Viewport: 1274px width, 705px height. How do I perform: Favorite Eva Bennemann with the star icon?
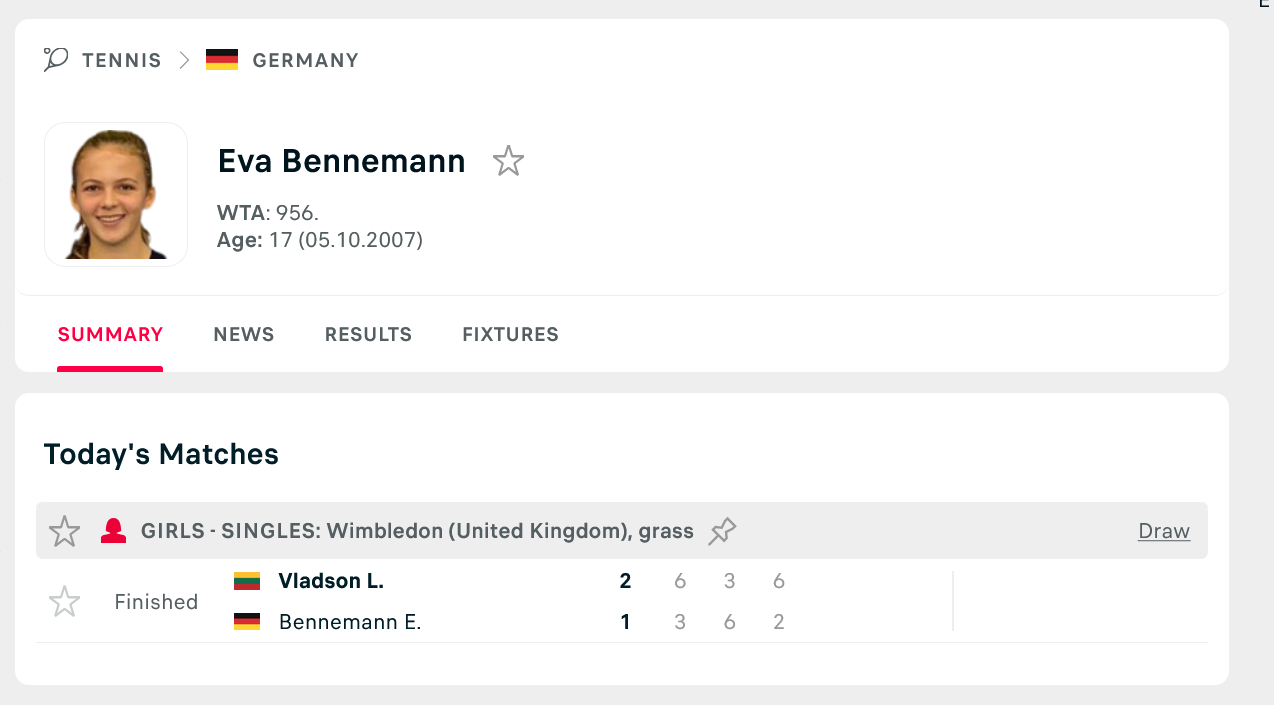tap(509, 161)
